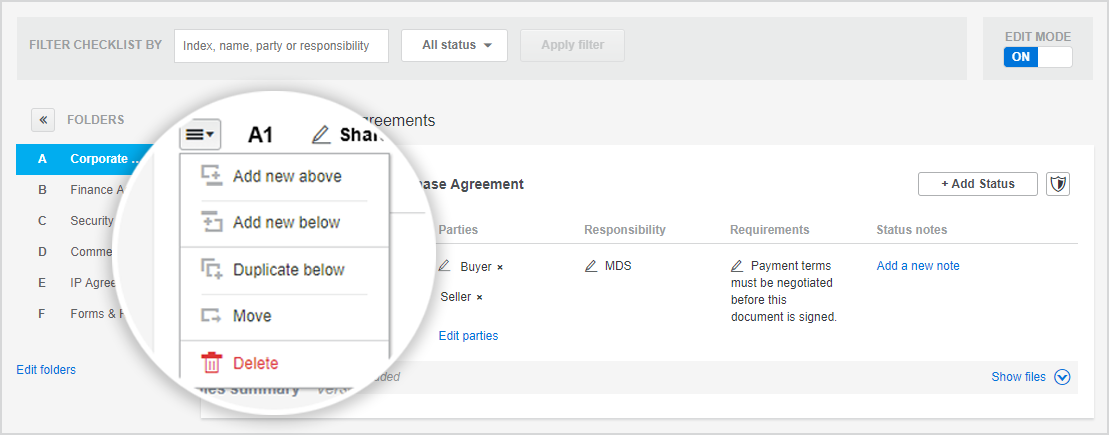Click the filter checklist search field
This screenshot has width=1109, height=435.
(281, 46)
